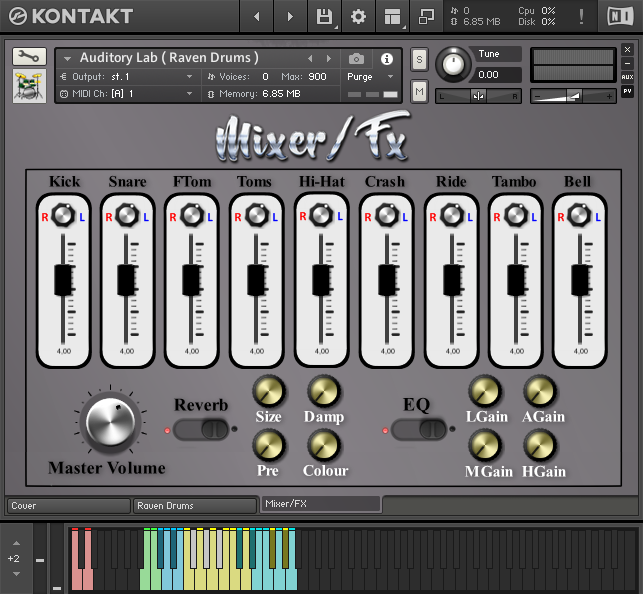
Task: Click the Tambo volume fader
Action: point(516,280)
